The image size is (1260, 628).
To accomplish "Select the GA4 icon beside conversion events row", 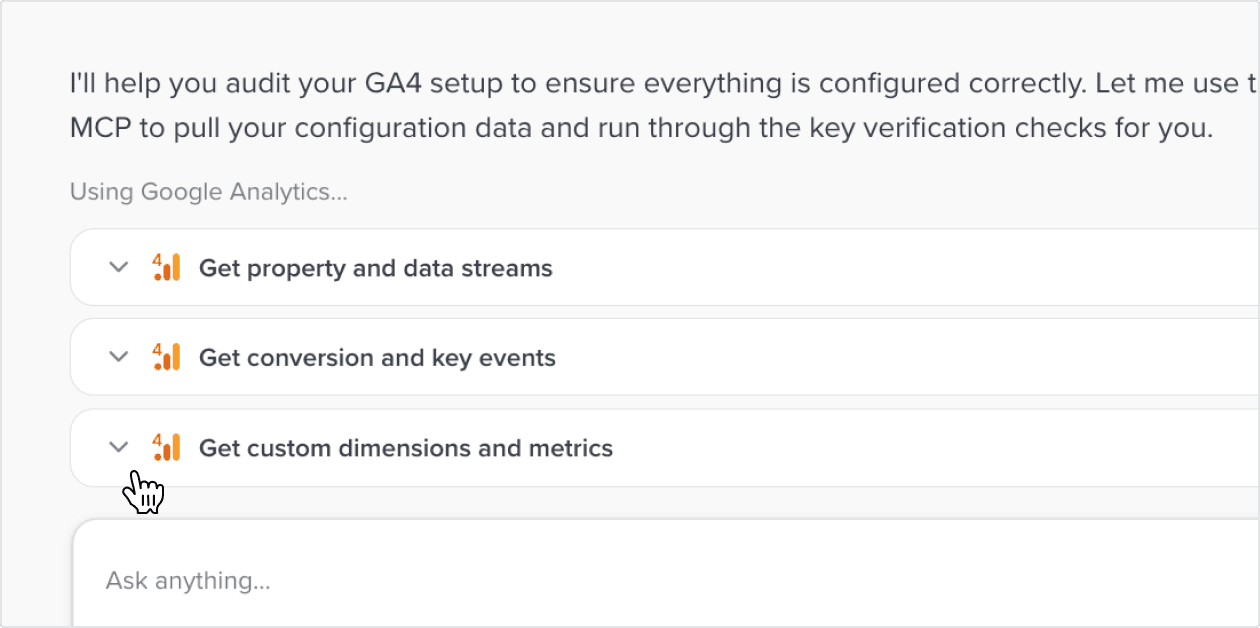I will pyautogui.click(x=167, y=357).
